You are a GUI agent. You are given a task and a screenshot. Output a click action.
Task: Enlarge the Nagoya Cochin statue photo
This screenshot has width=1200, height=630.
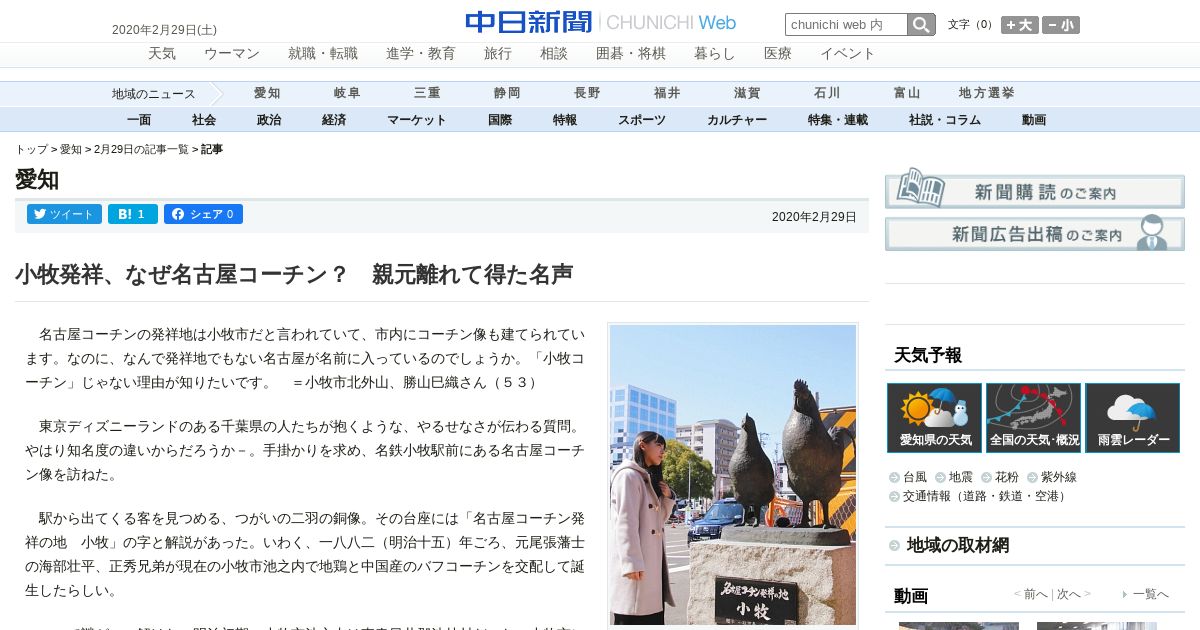(733, 475)
